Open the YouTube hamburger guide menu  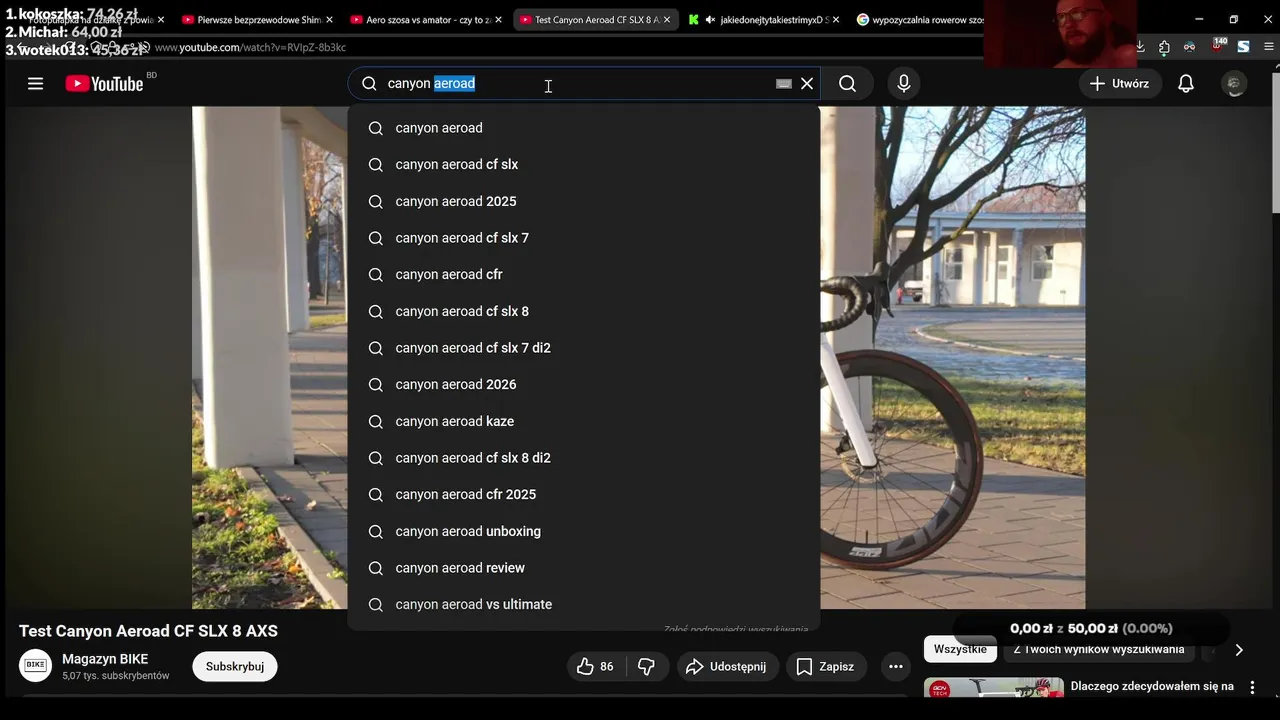click(35, 84)
